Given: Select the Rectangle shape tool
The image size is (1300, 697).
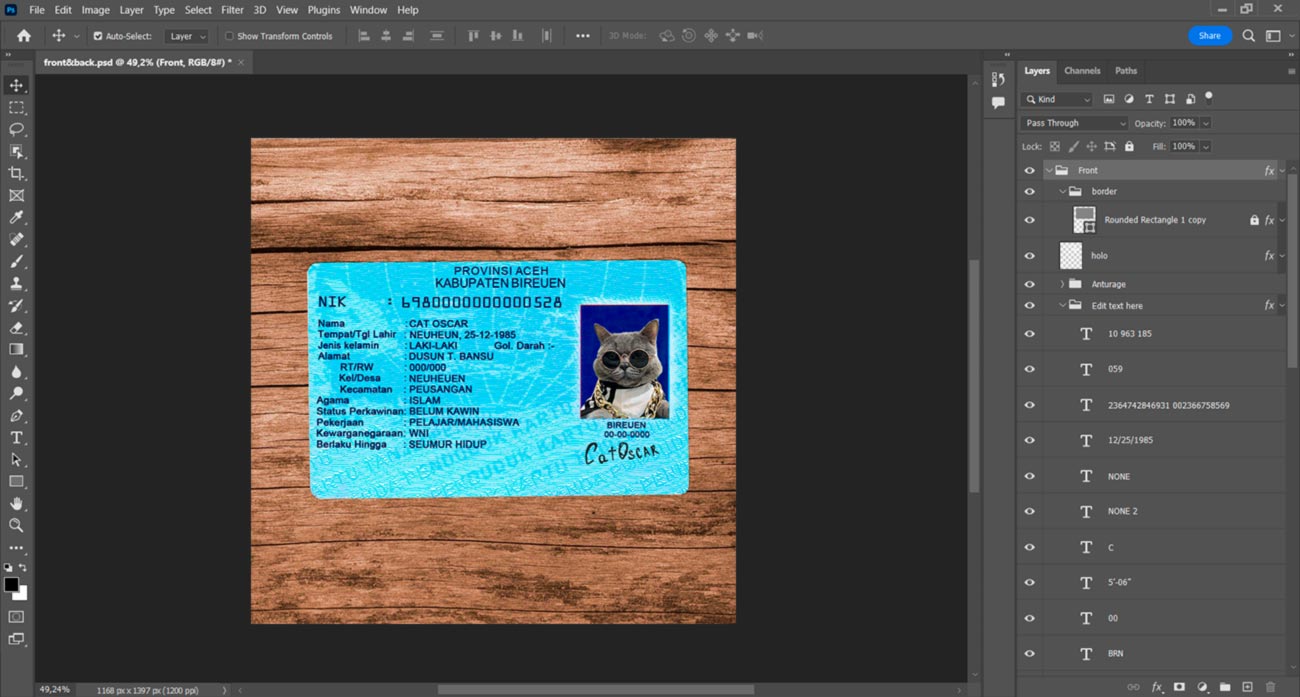Looking at the screenshot, I should pos(16,481).
